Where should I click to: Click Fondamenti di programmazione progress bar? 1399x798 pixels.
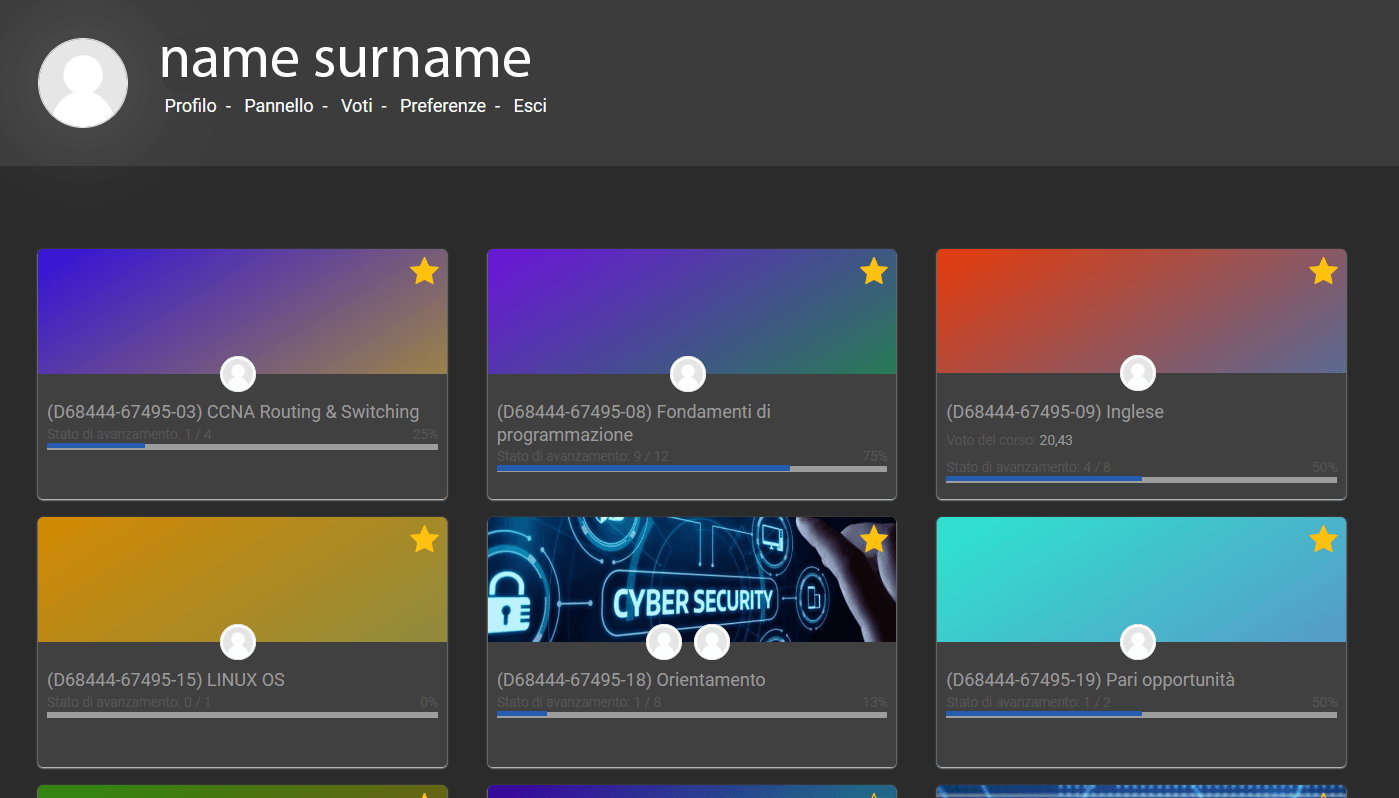[x=692, y=468]
